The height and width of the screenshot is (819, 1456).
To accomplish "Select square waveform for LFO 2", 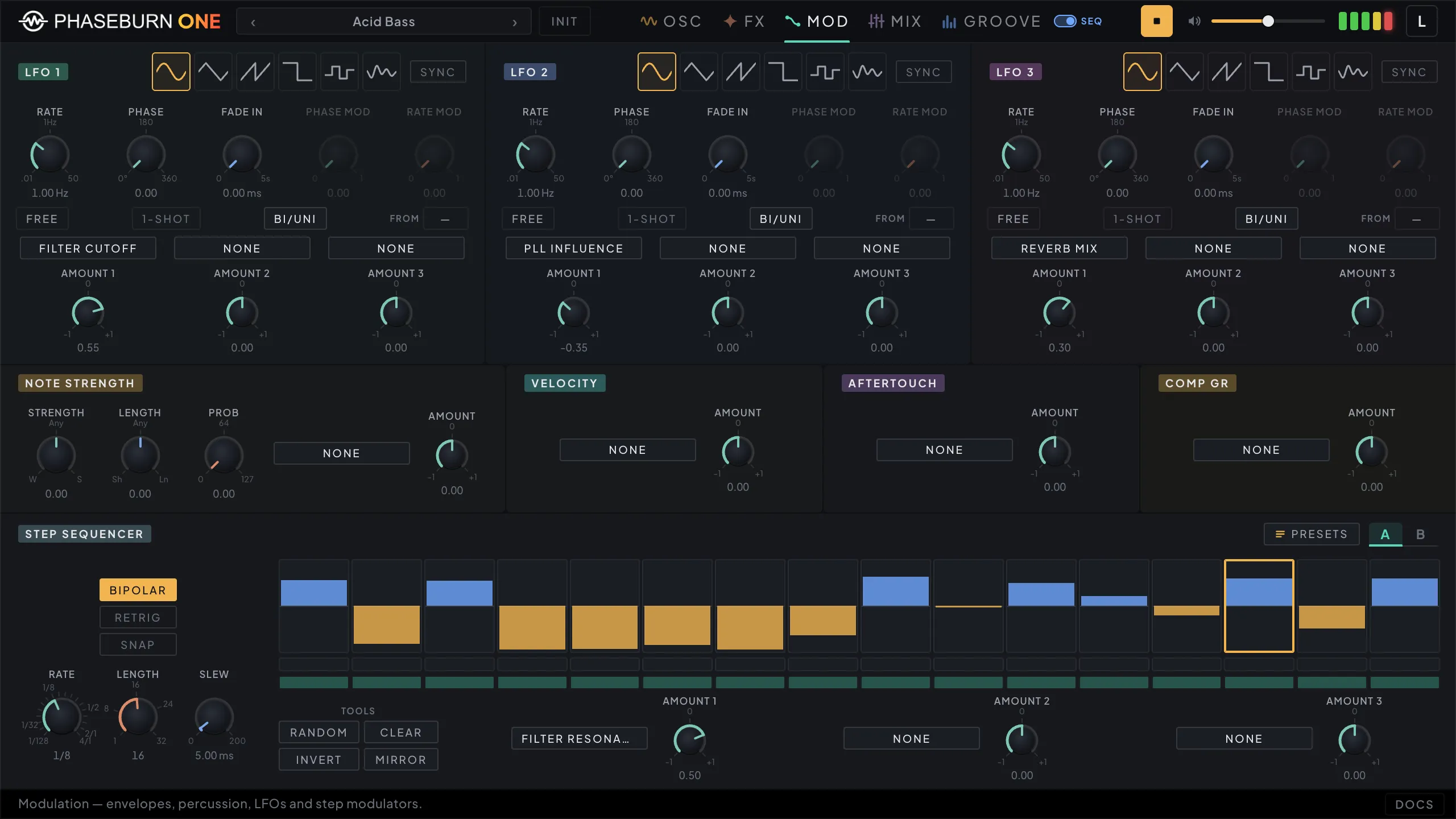I will click(783, 72).
